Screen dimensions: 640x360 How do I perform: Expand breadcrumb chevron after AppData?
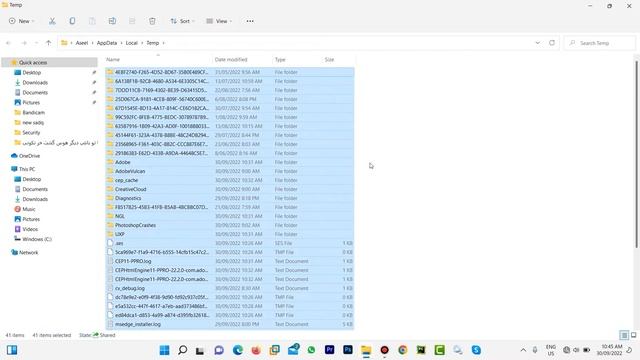[121, 43]
